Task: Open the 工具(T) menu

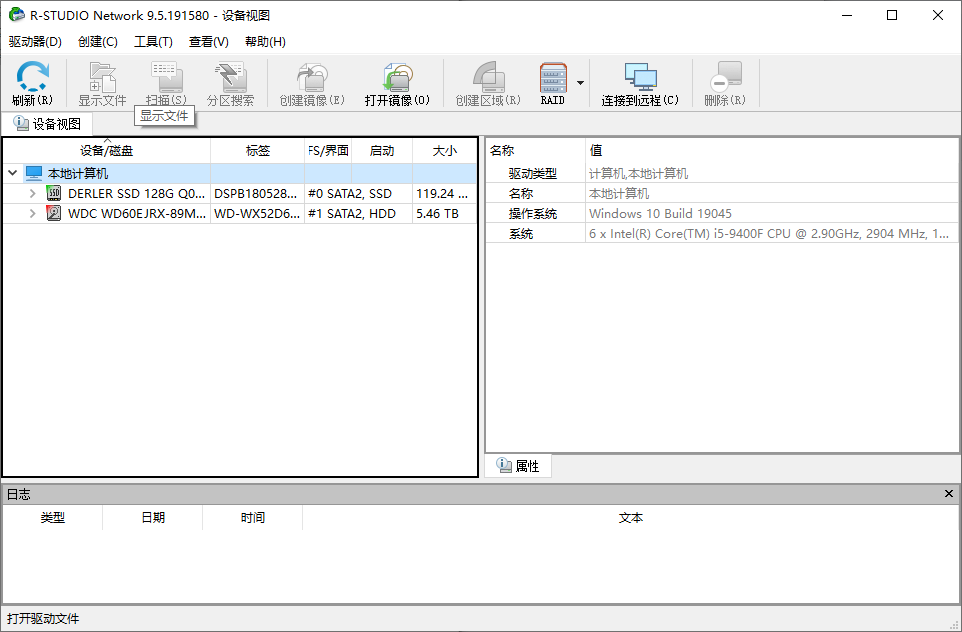Action: pos(152,42)
